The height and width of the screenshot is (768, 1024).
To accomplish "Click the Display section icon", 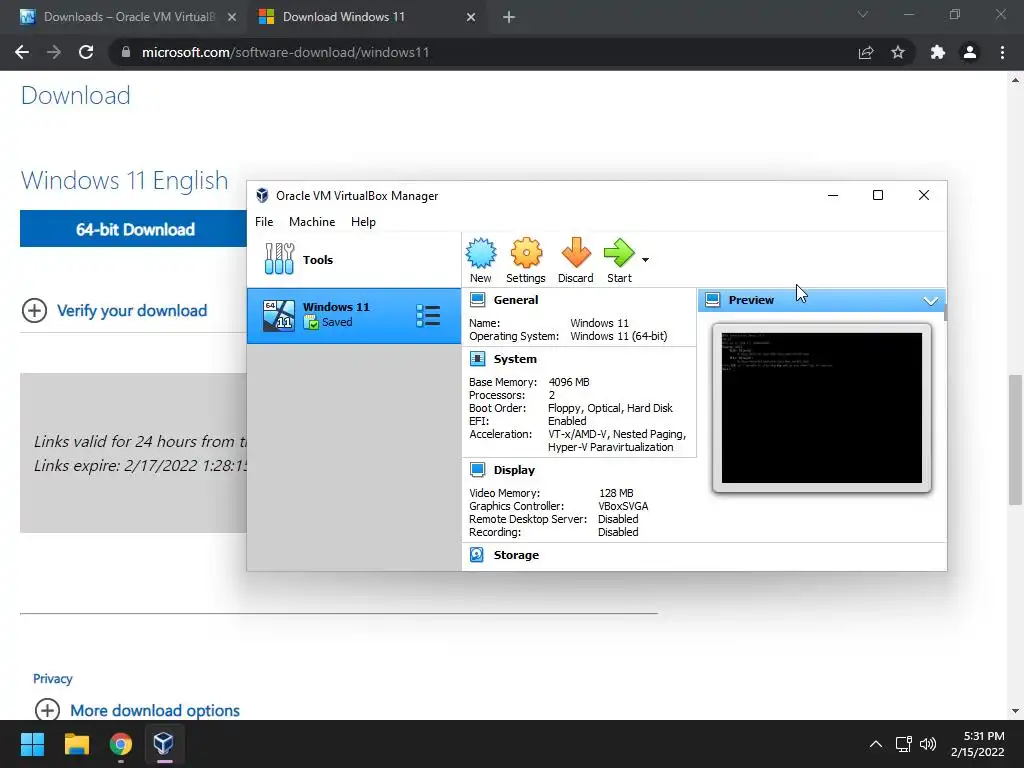I will coord(478,470).
